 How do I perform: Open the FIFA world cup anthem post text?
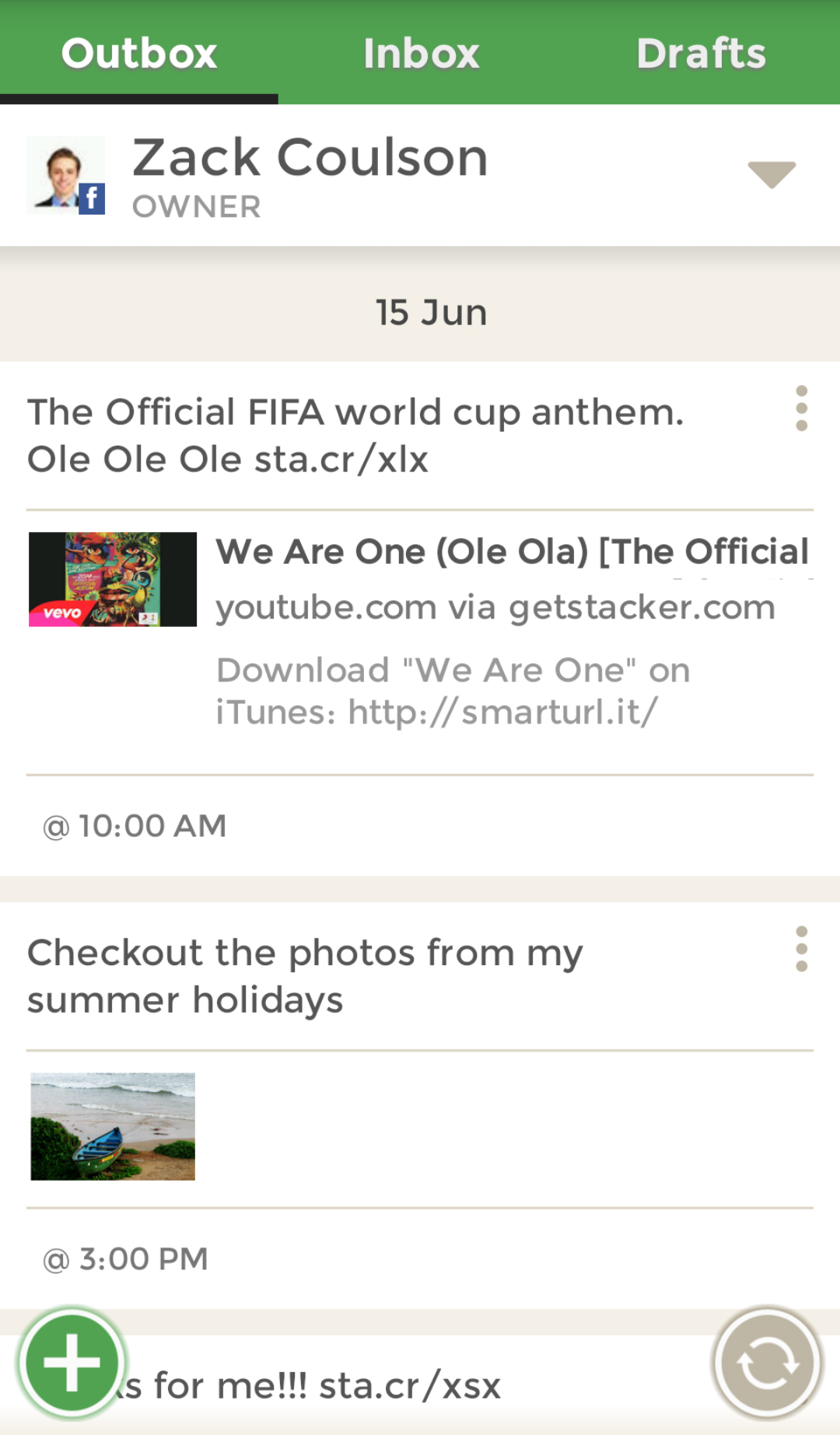(355, 436)
